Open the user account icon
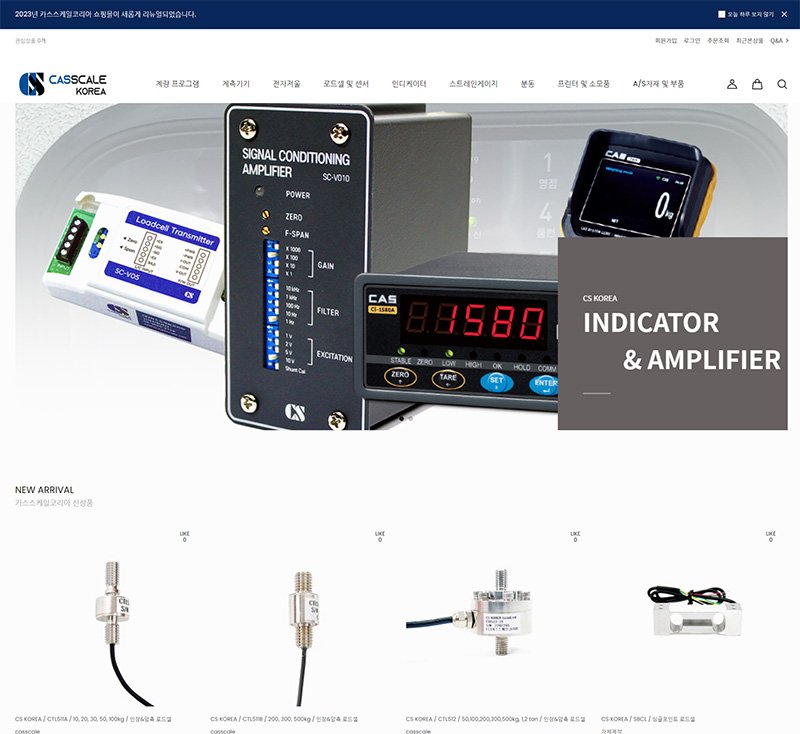 (x=732, y=84)
